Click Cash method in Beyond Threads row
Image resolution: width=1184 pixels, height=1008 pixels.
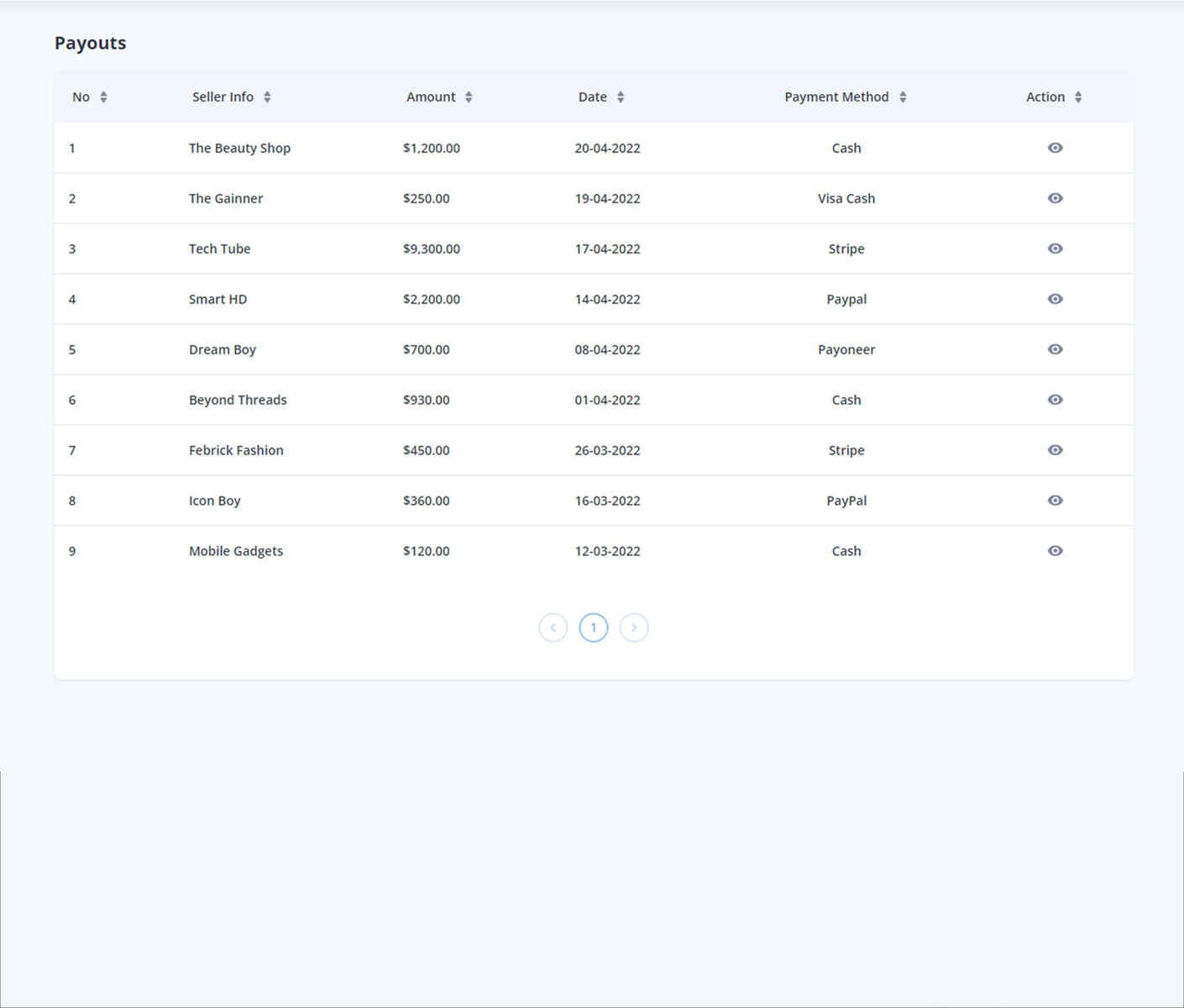click(x=846, y=400)
